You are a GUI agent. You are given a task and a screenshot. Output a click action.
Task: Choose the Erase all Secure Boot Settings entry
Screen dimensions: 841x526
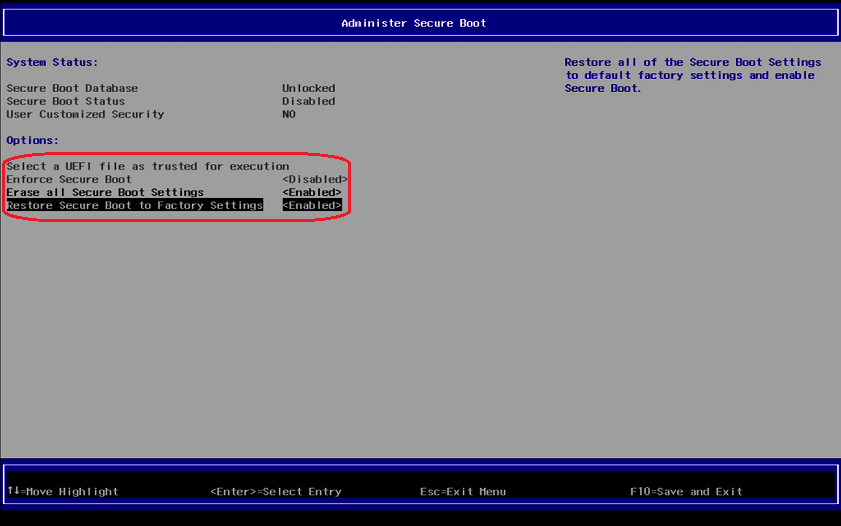tap(105, 192)
